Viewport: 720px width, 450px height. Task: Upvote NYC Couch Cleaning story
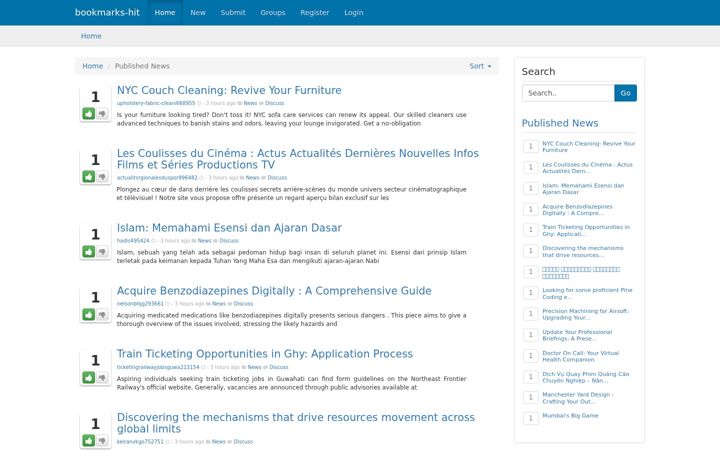coord(89,113)
